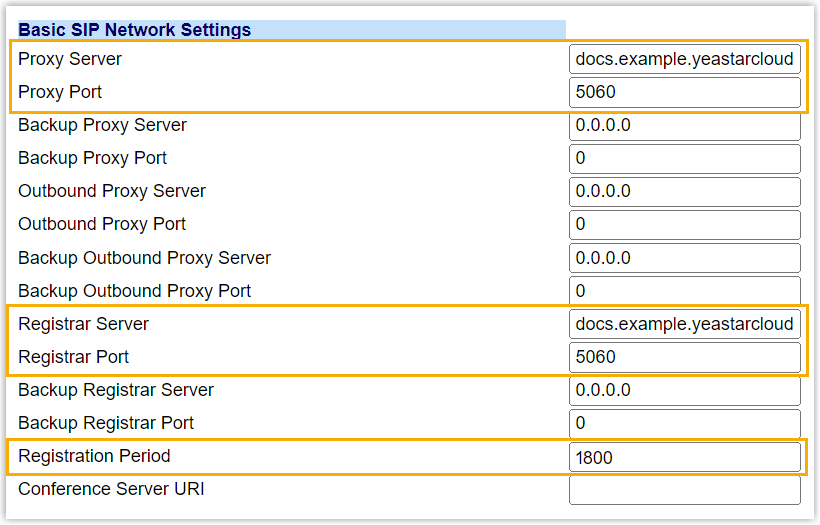Select the Backup Outbound Proxy Port box
The image size is (820, 525).
pyautogui.click(x=685, y=291)
